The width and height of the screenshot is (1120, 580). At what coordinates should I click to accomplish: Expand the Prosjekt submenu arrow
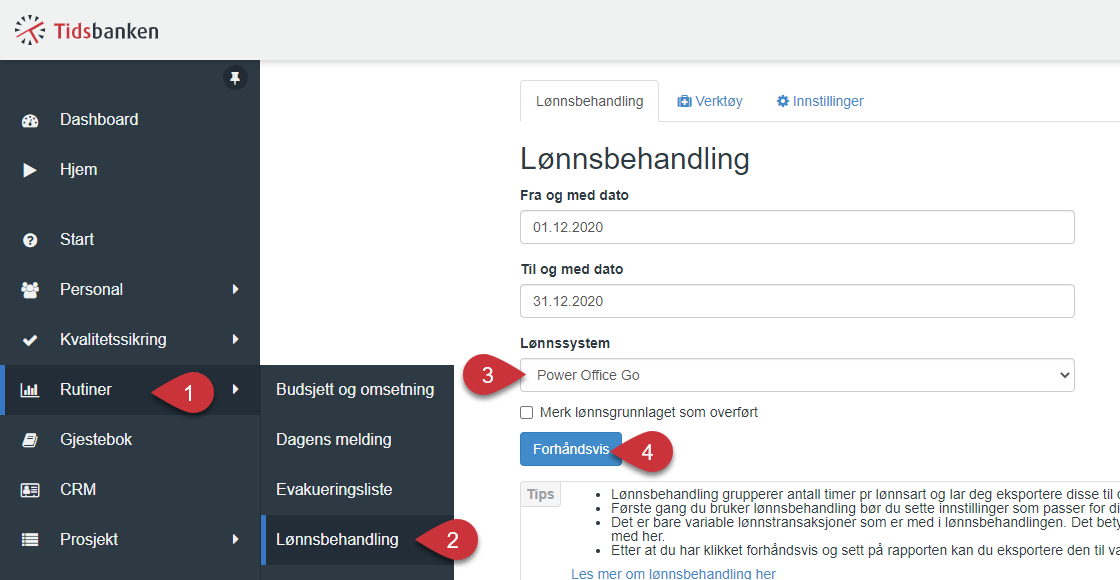click(x=236, y=539)
